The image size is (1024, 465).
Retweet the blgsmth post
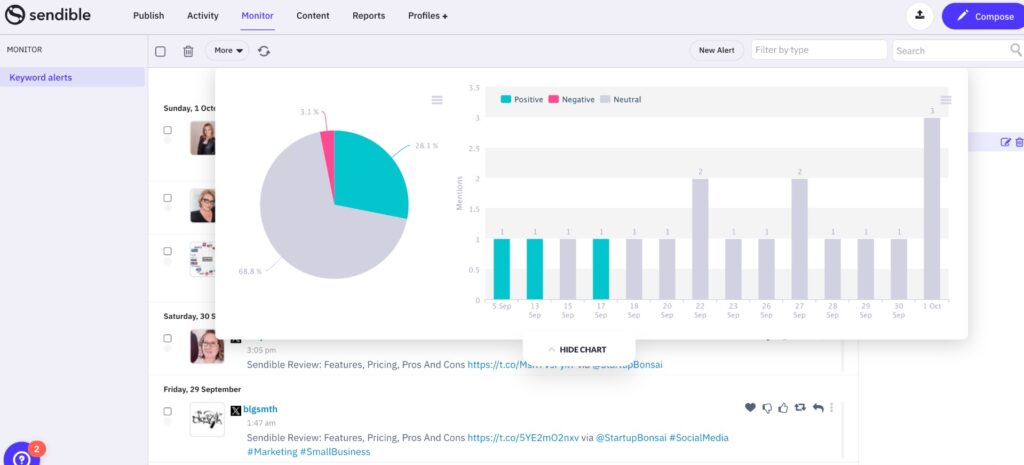[x=801, y=408]
